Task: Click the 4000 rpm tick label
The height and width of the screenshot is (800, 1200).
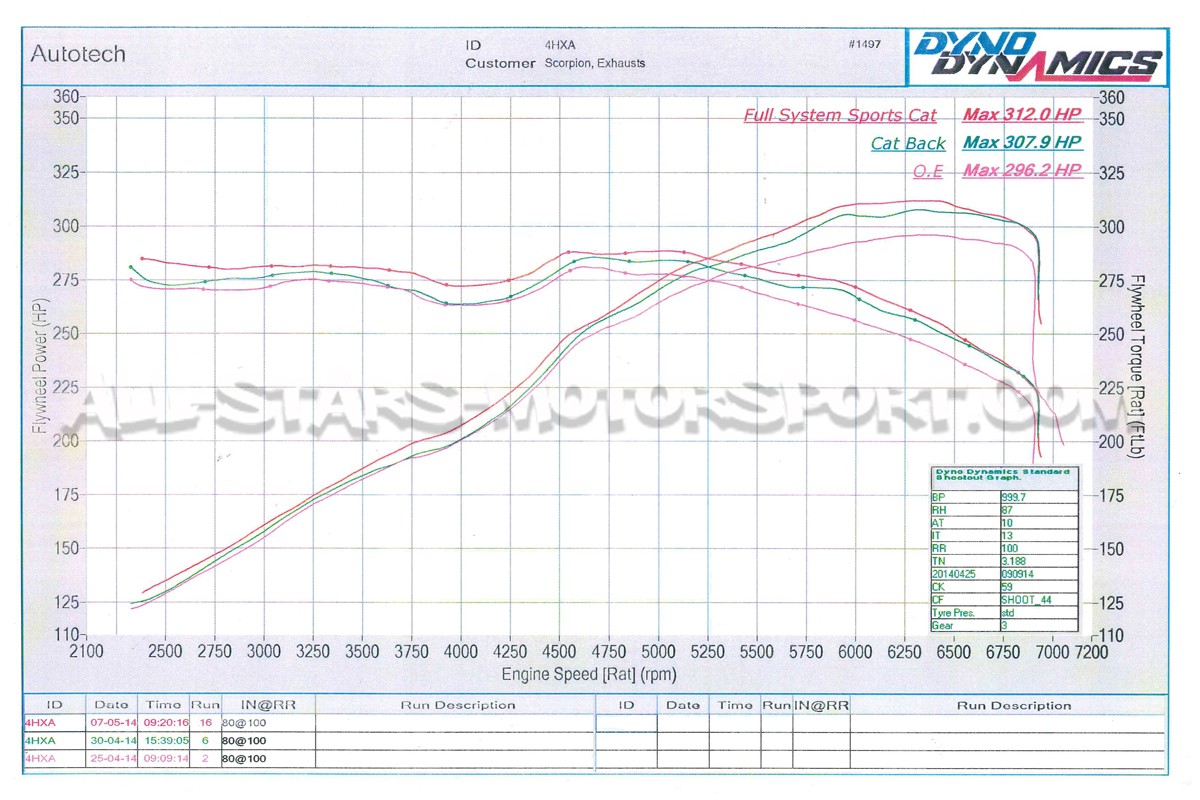Action: pyautogui.click(x=461, y=652)
